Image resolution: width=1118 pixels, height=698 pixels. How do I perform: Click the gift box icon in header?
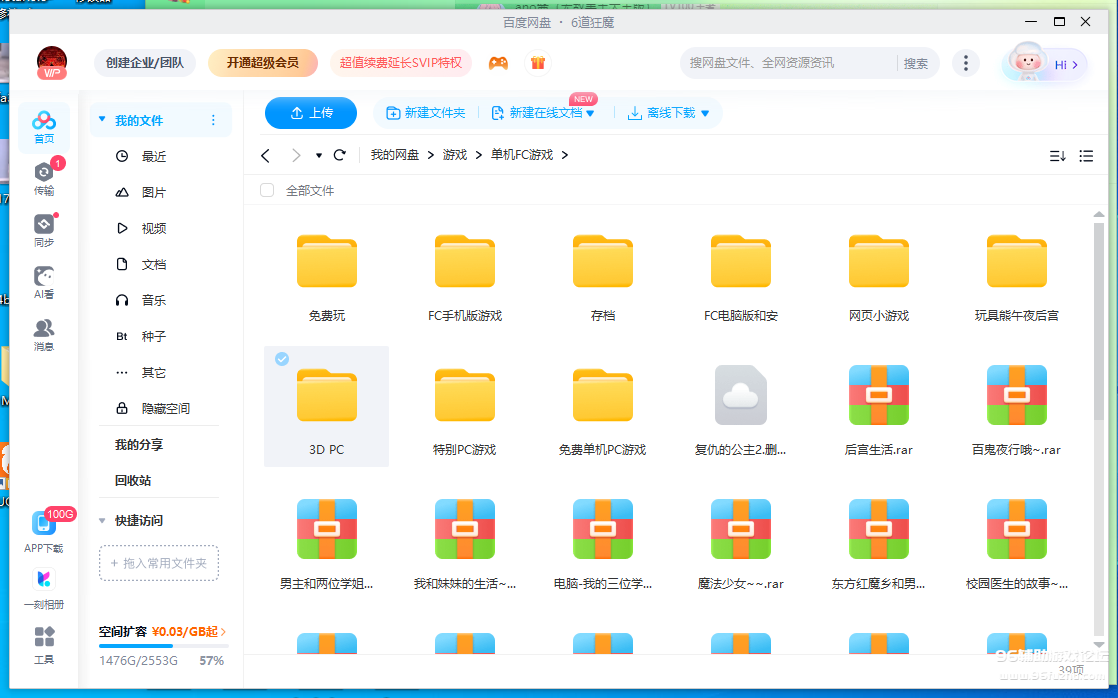point(538,63)
